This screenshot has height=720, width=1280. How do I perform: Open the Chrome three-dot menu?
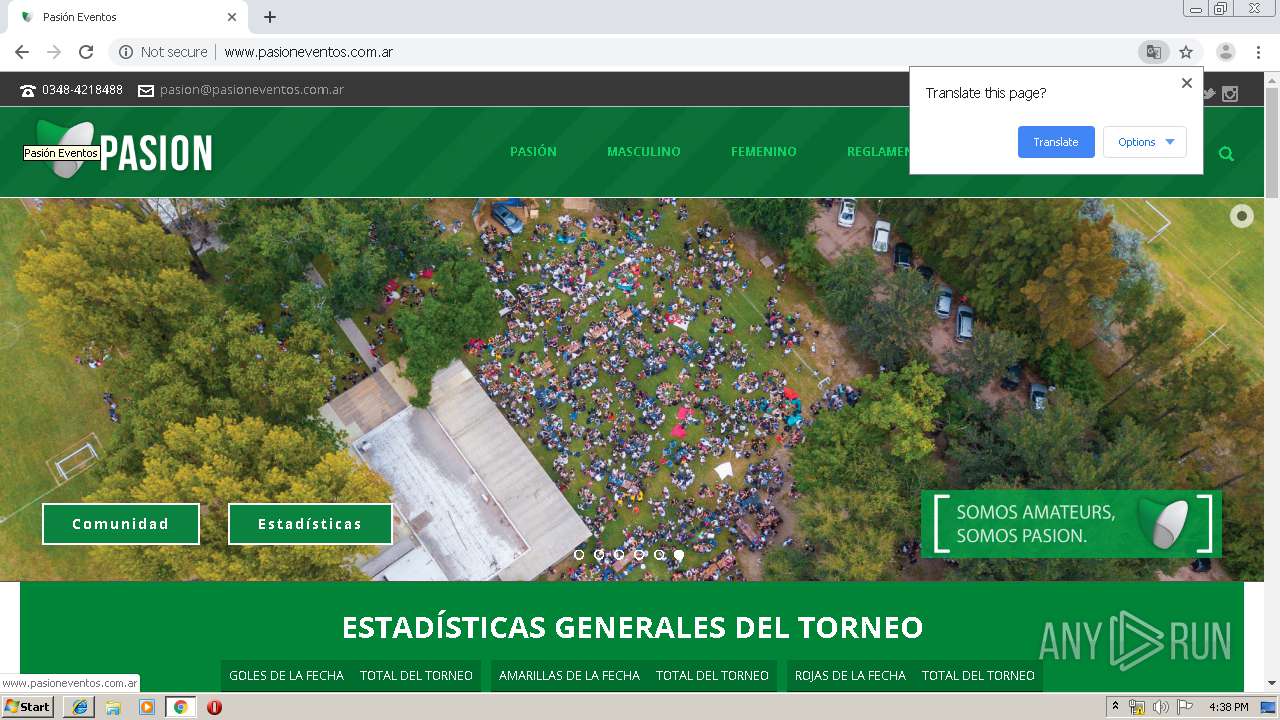point(1259,52)
